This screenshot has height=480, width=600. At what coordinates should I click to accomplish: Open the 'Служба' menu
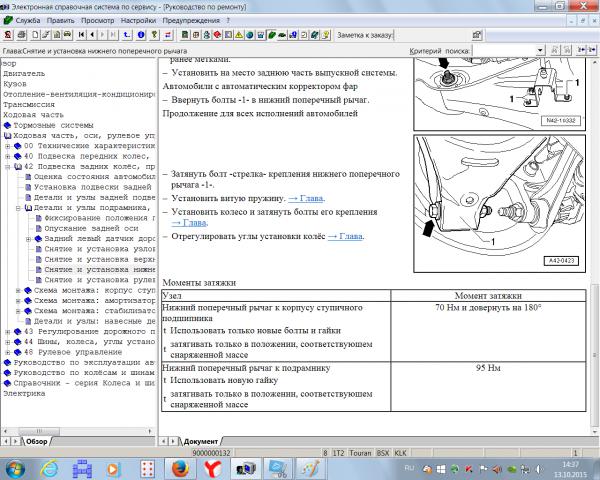pyautogui.click(x=28, y=20)
